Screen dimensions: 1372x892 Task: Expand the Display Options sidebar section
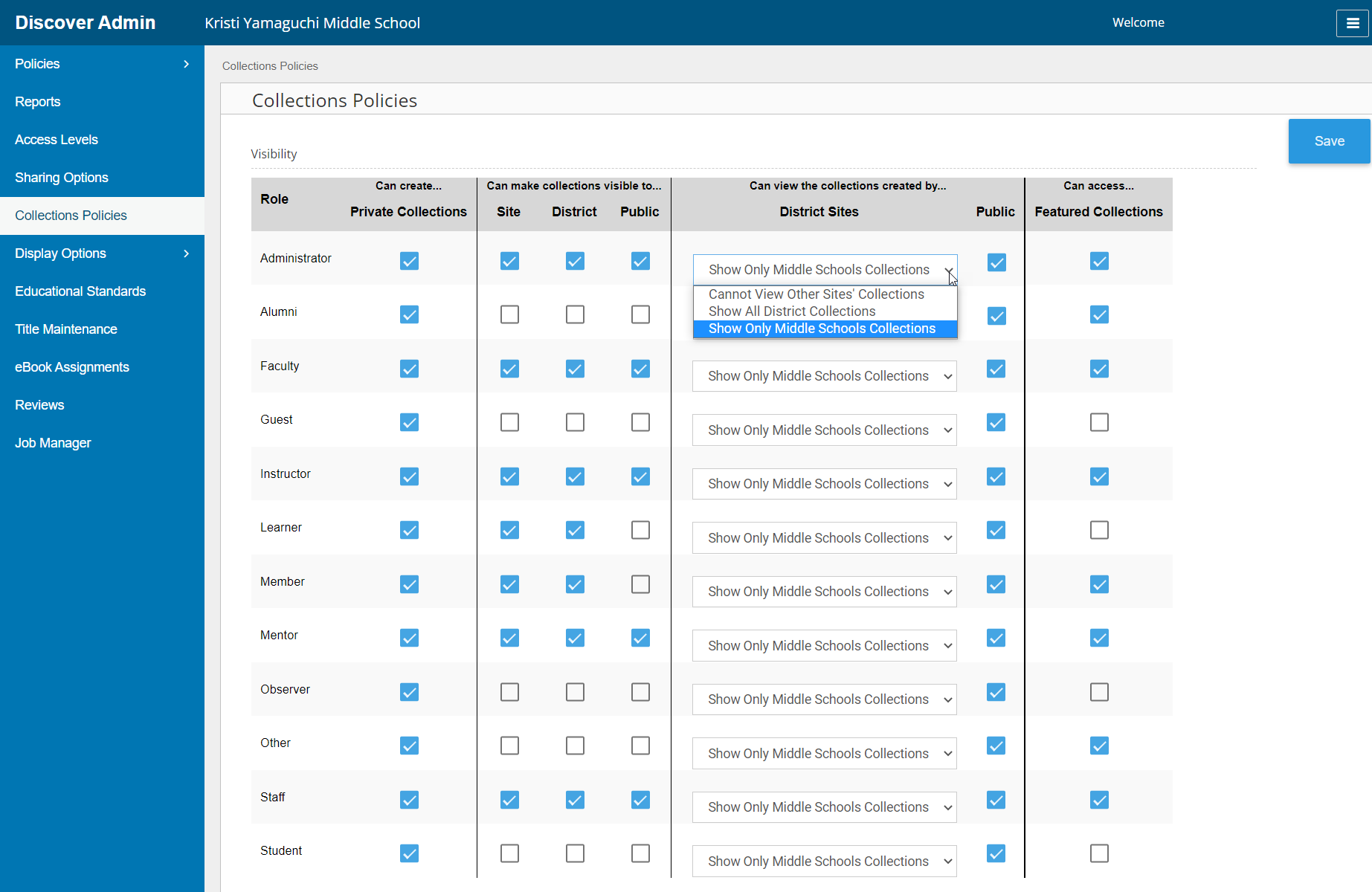102,253
